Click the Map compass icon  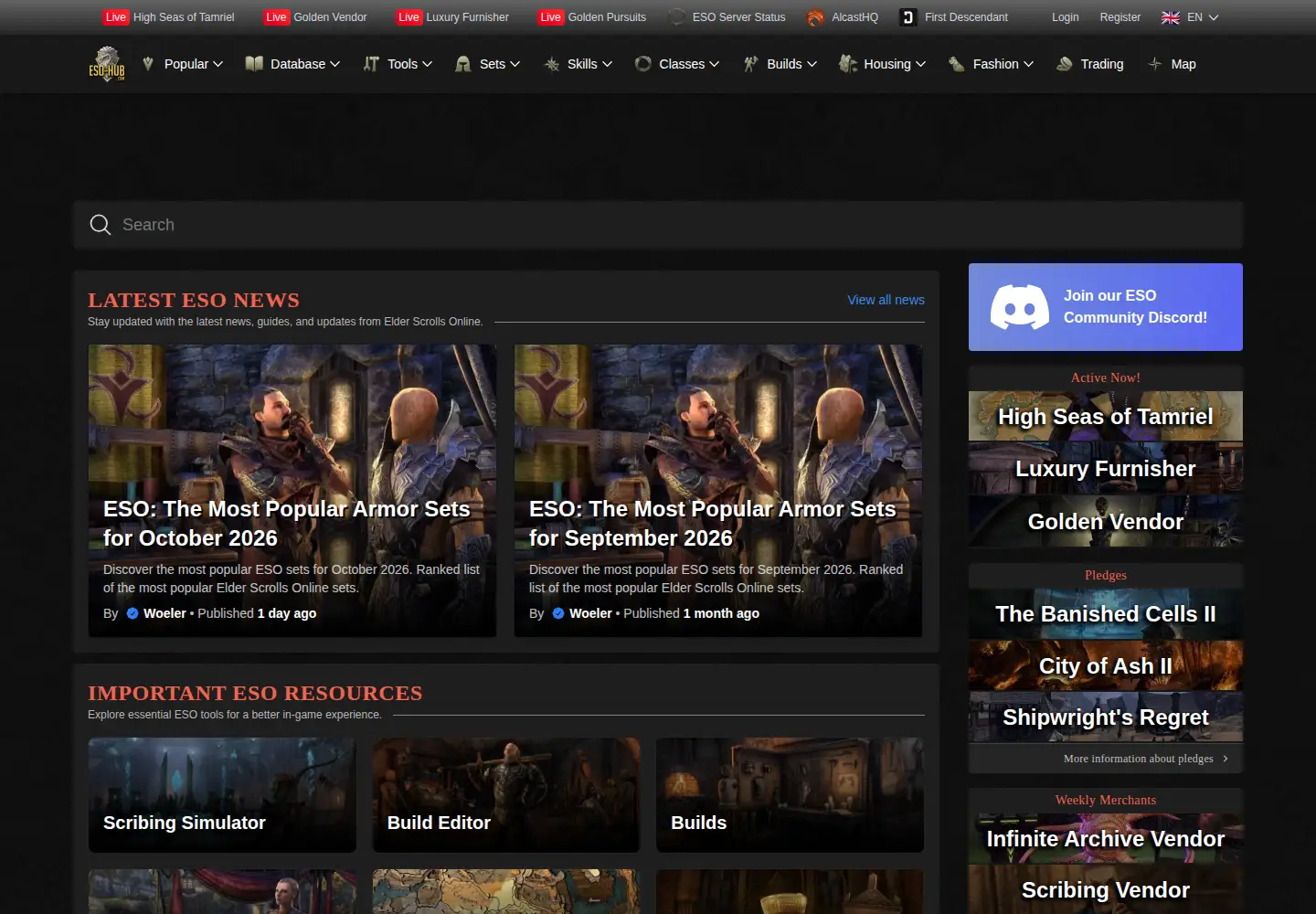pyautogui.click(x=1155, y=64)
